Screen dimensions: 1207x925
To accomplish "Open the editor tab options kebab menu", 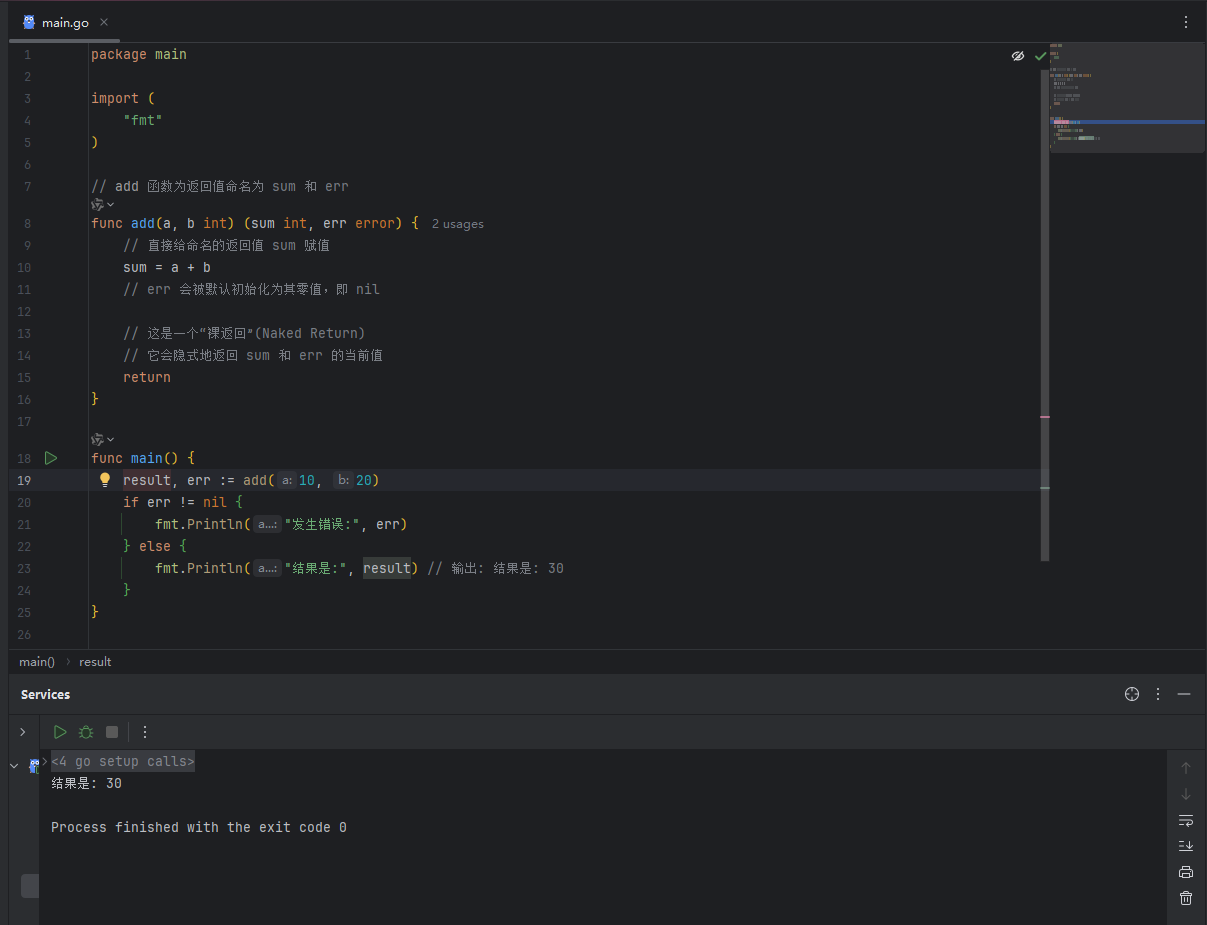I will [x=1186, y=22].
